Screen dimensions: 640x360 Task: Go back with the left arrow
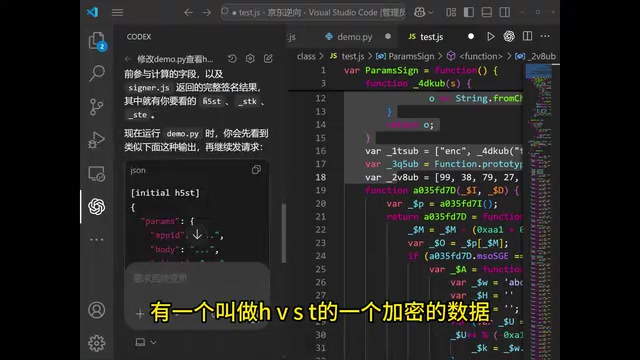(188, 13)
